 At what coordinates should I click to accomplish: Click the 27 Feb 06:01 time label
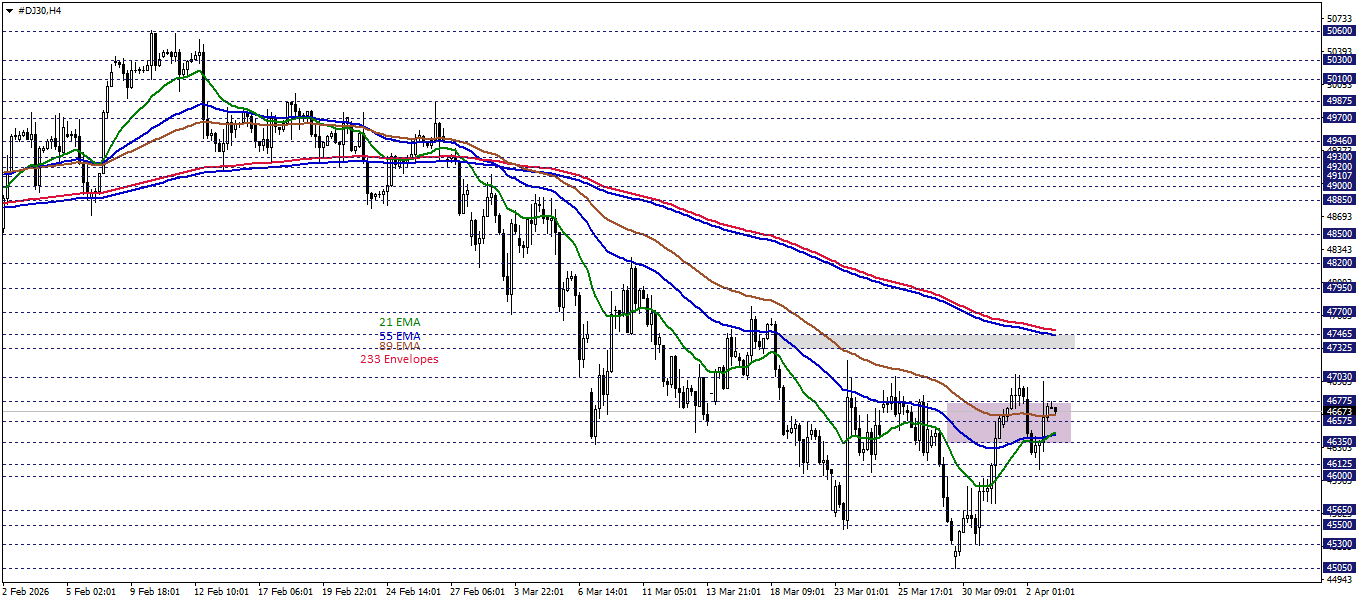(x=478, y=591)
